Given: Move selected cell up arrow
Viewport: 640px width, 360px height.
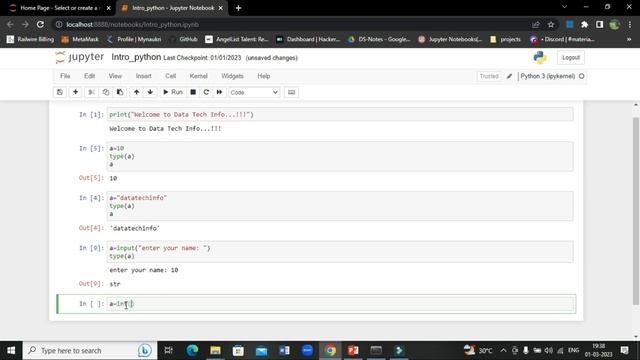Looking at the screenshot, I should click(x=136, y=92).
